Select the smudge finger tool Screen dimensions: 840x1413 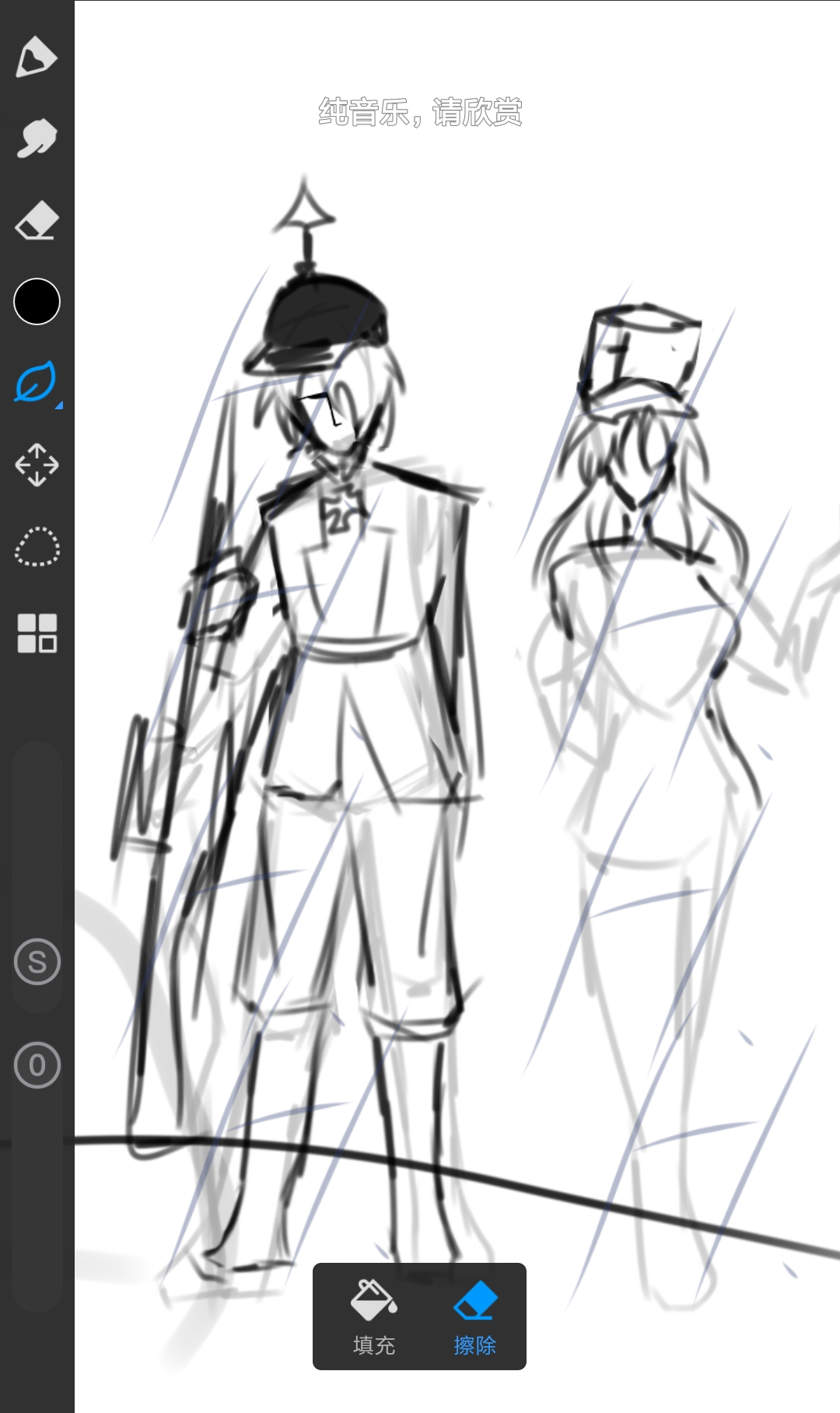(x=37, y=138)
